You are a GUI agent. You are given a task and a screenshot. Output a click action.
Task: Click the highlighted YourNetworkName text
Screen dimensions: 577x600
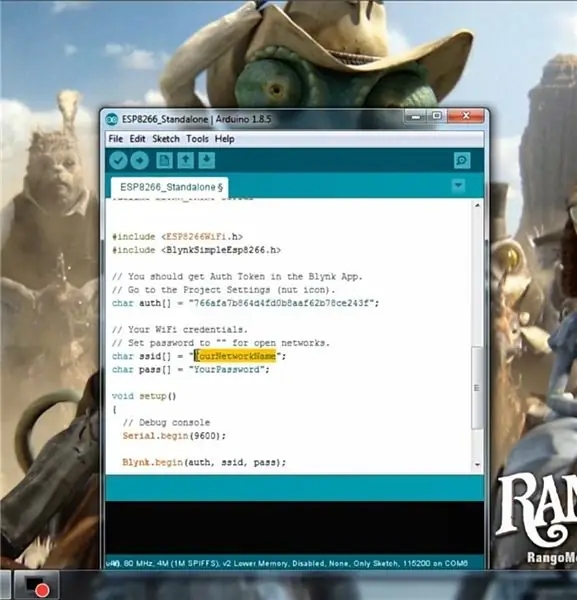coord(235,356)
